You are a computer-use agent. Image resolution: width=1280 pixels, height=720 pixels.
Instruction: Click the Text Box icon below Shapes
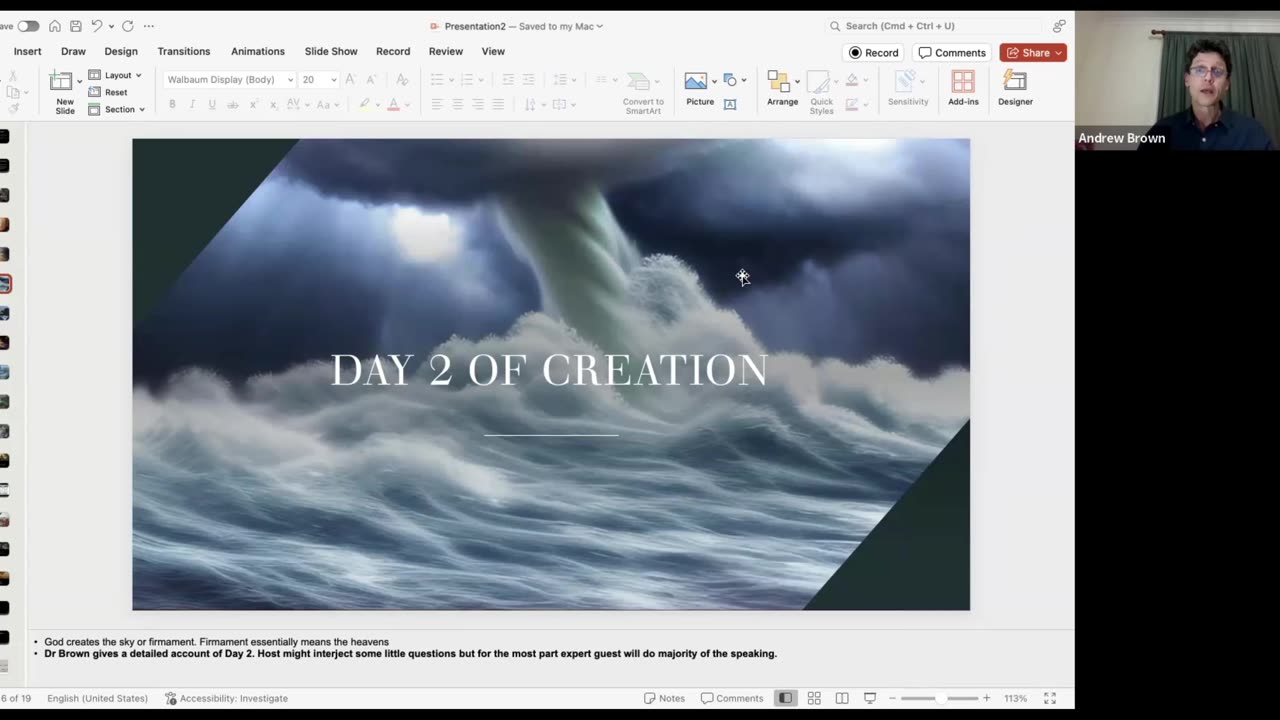tap(730, 104)
